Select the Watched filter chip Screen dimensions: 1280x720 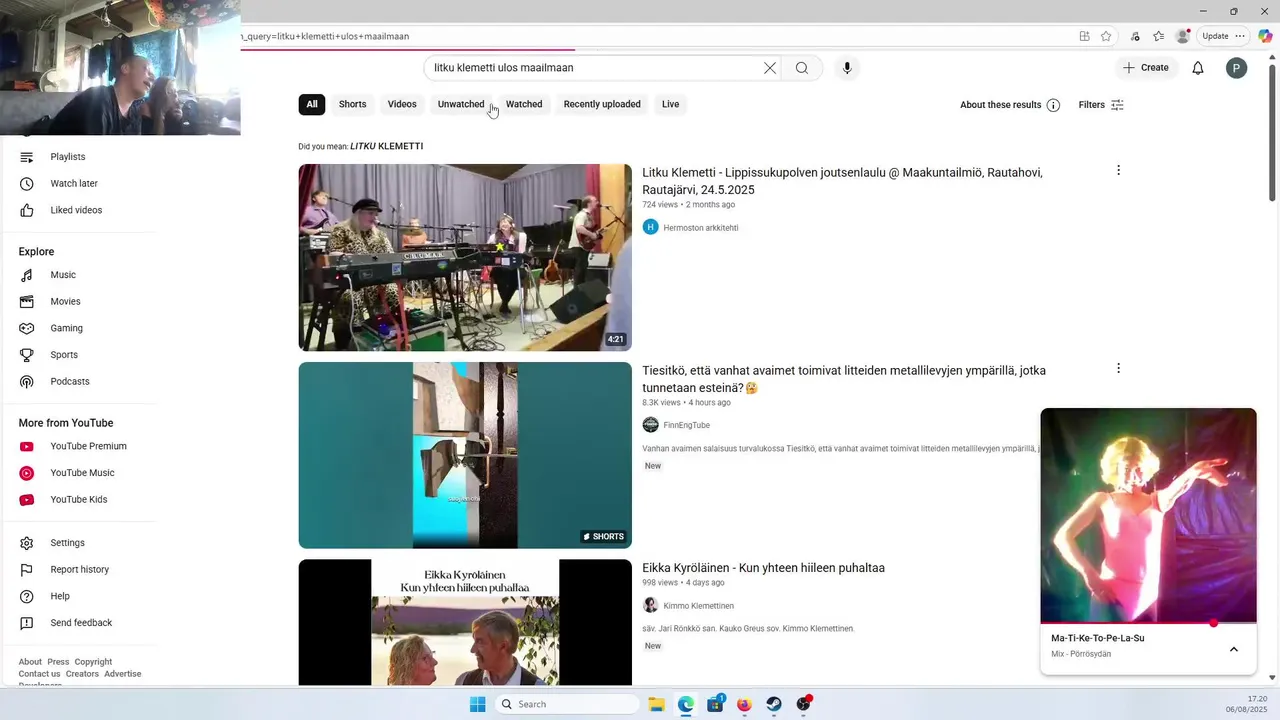pos(524,104)
